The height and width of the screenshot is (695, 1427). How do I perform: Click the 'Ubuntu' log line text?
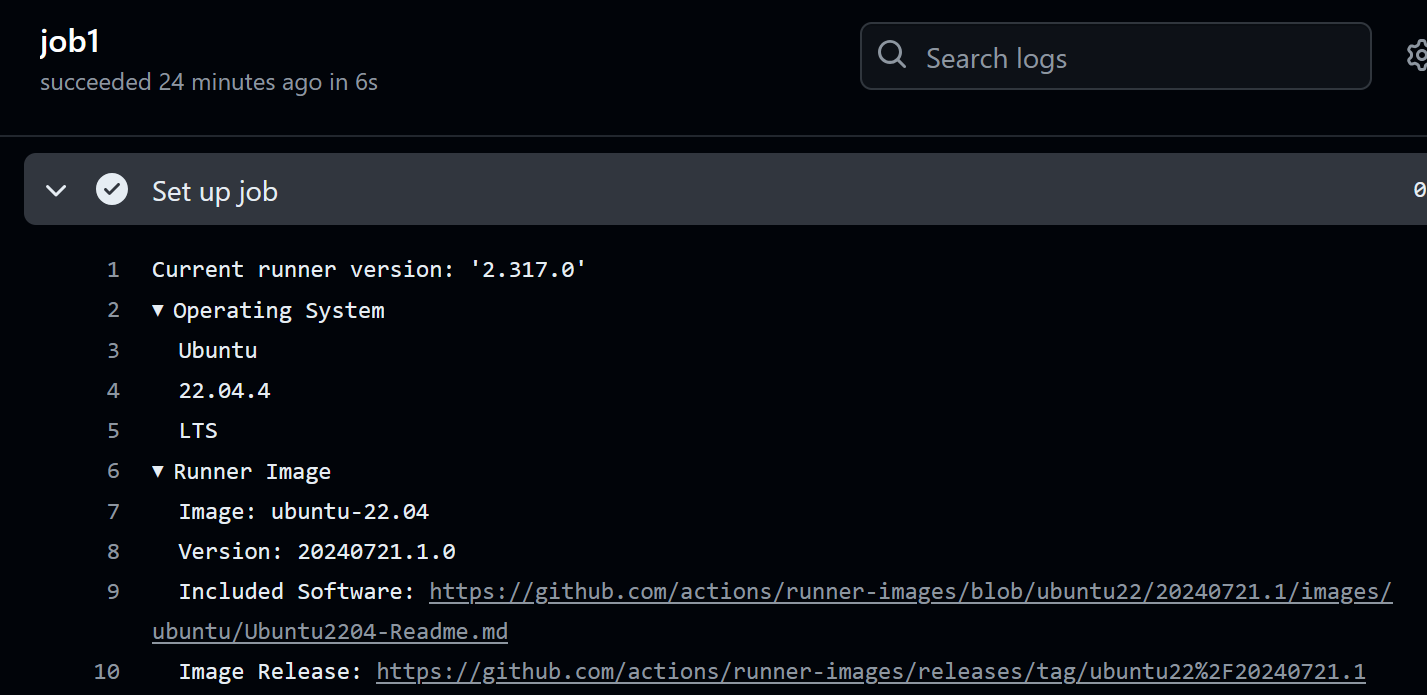coord(218,350)
